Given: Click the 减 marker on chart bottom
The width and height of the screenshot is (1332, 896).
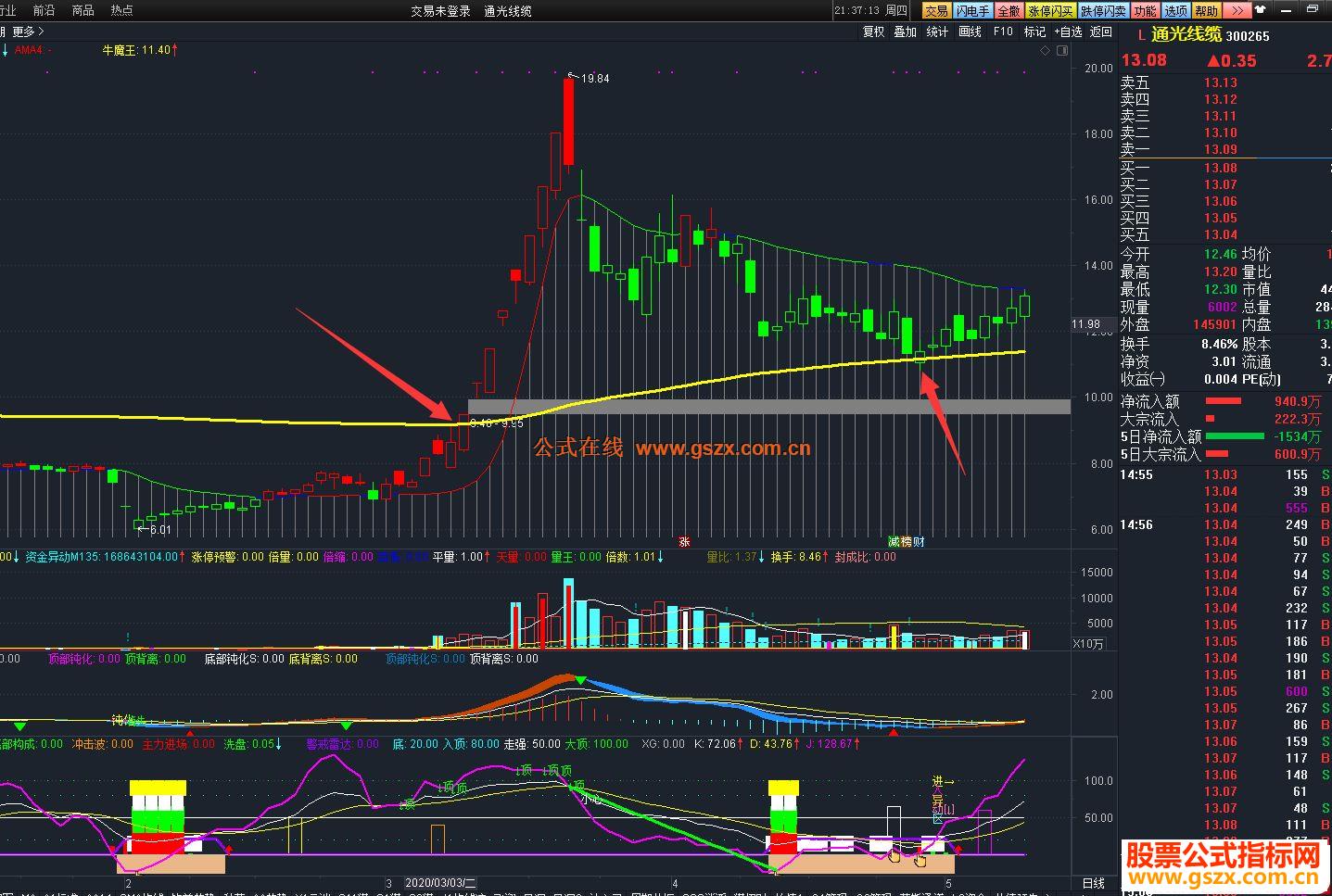Looking at the screenshot, I should [x=894, y=542].
